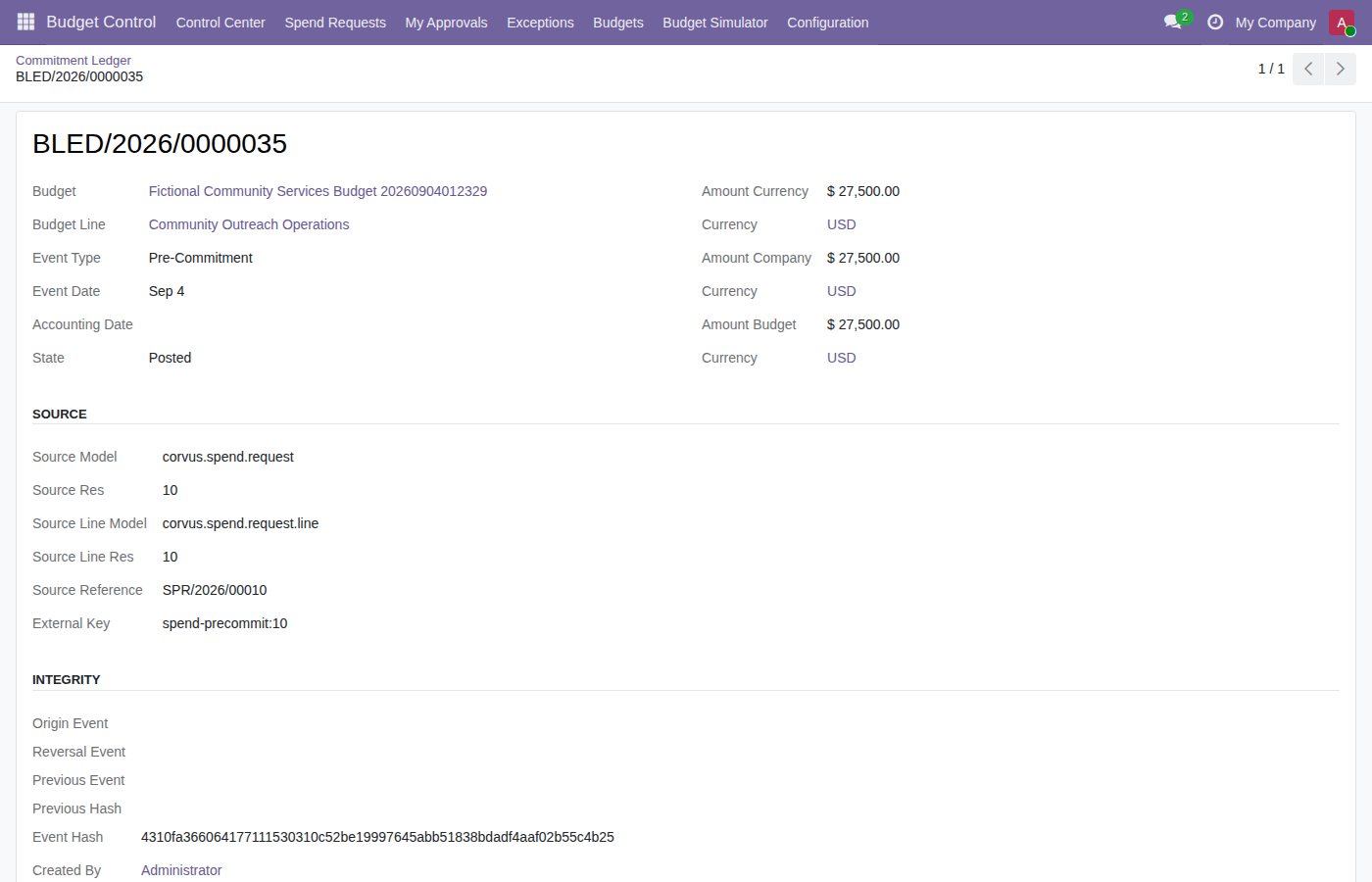Open the Exceptions menu
1372x882 pixels.
(540, 23)
